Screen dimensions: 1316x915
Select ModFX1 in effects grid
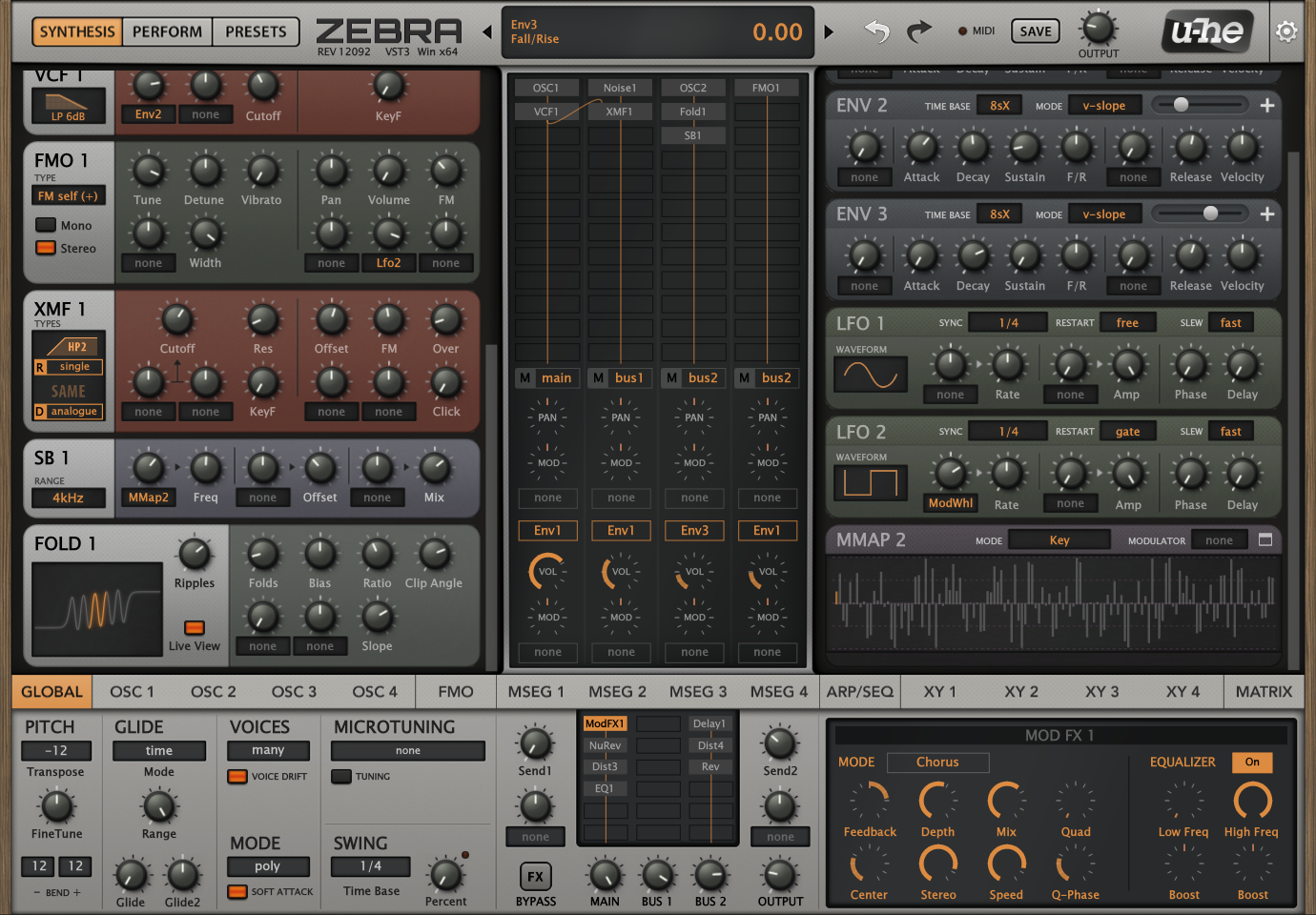[605, 724]
